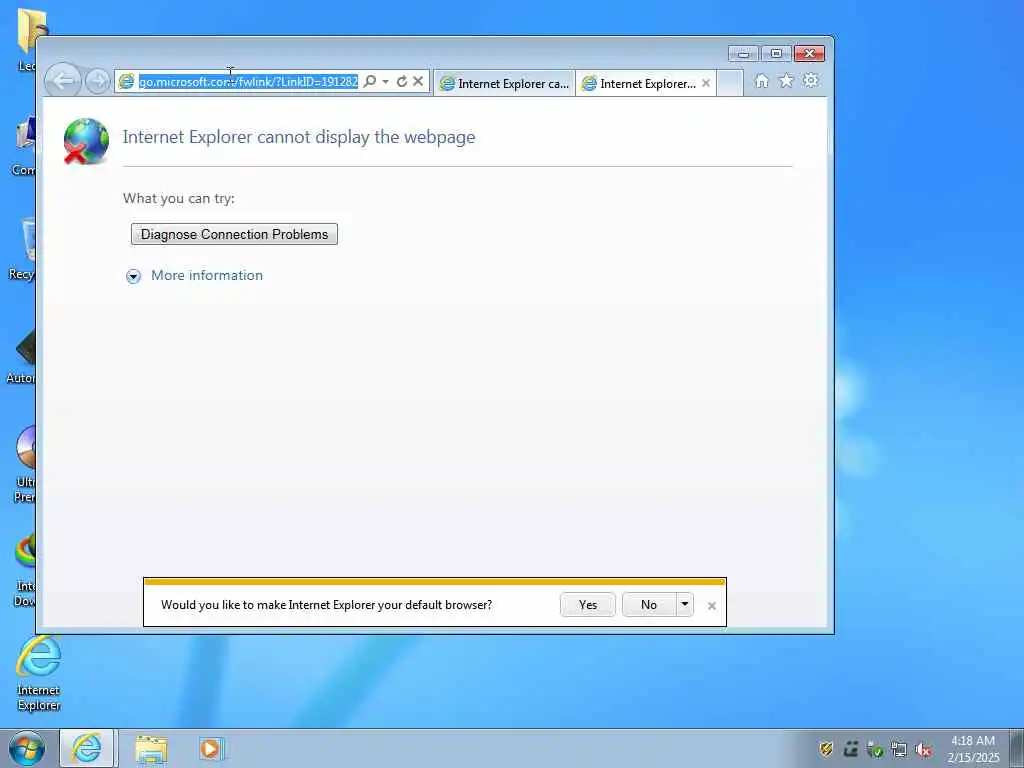Open the Tools gear menu
1024x768 pixels.
[x=810, y=81]
